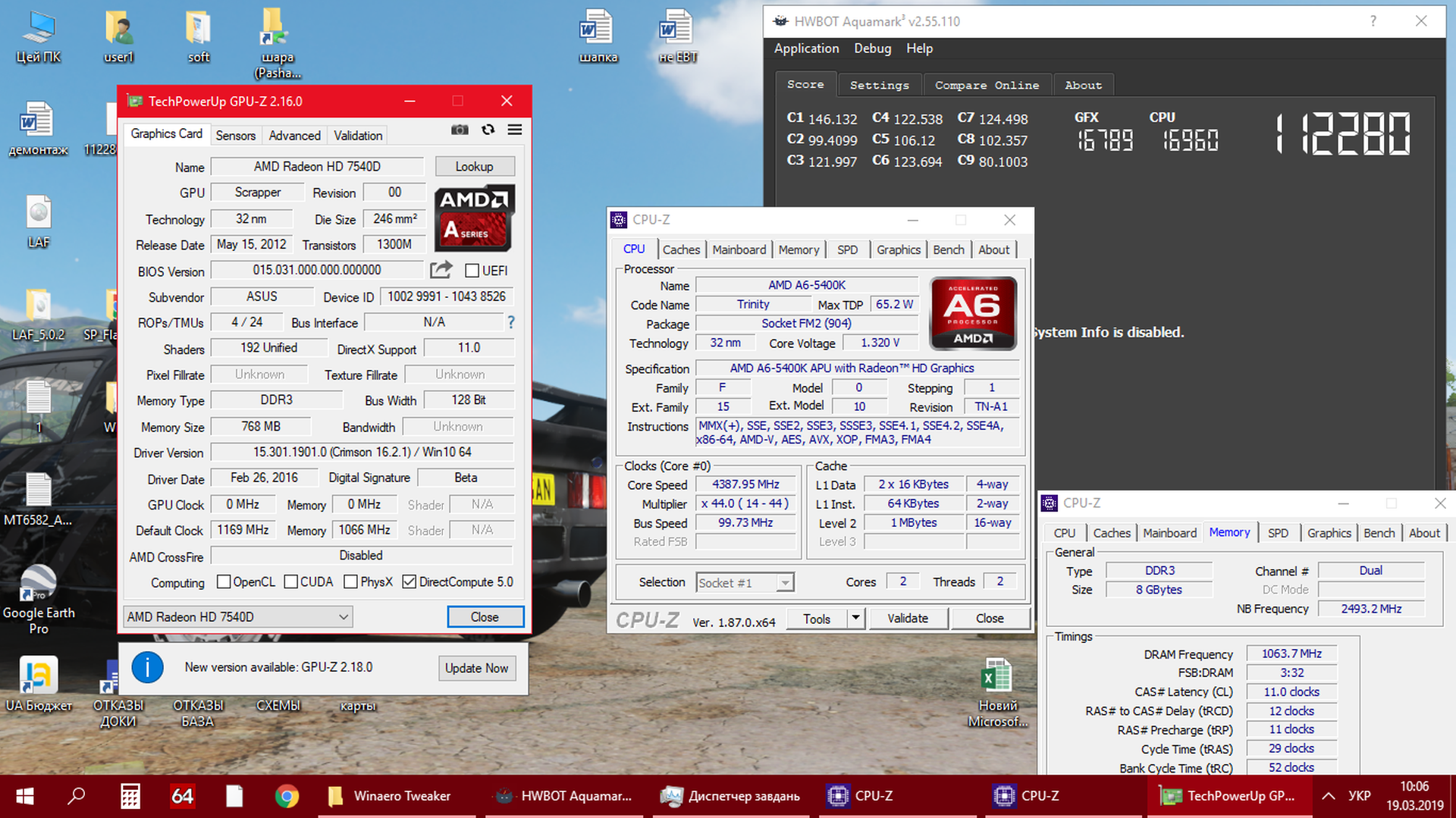Open the soft folder on desktop

click(x=199, y=36)
